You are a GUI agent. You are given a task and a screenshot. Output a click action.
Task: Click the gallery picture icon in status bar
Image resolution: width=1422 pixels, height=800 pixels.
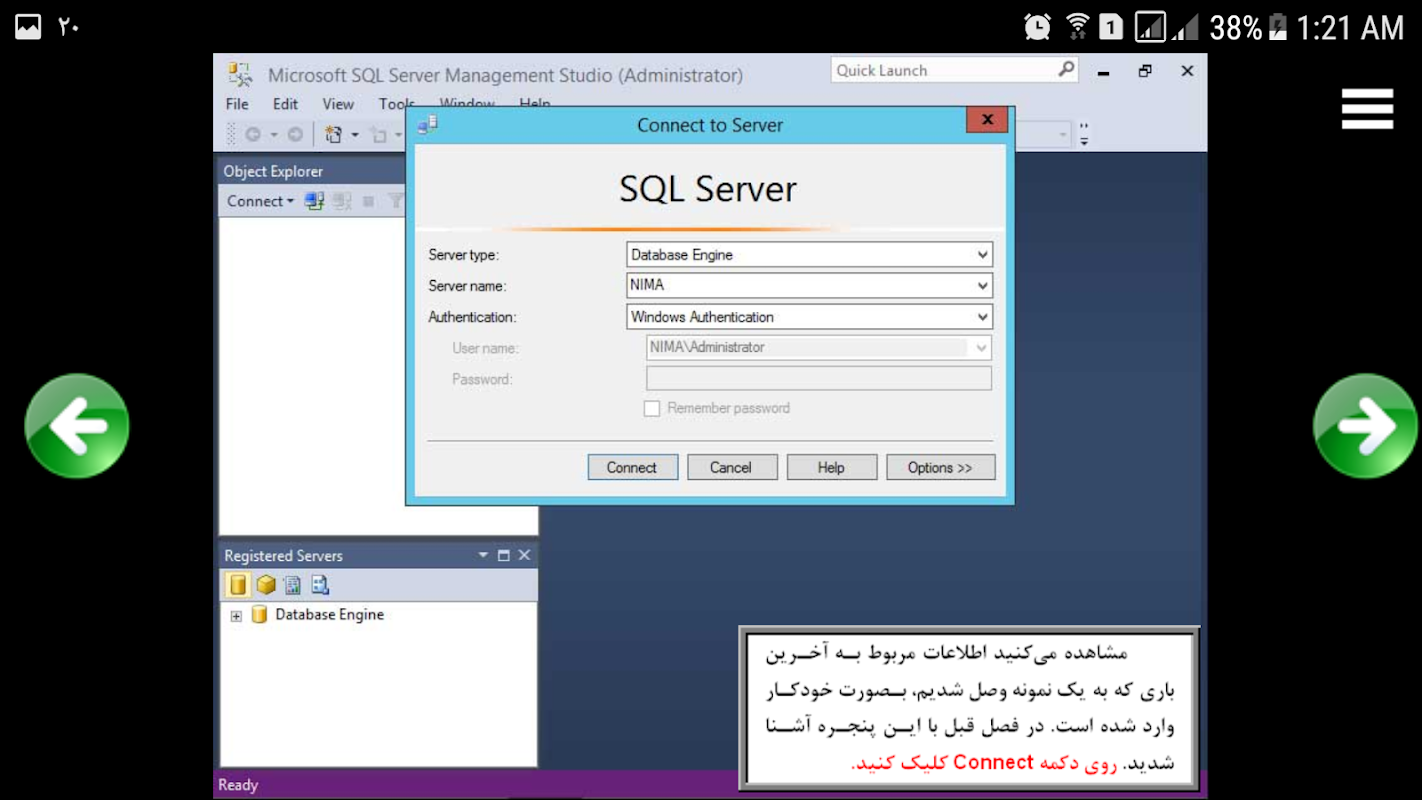[28, 26]
